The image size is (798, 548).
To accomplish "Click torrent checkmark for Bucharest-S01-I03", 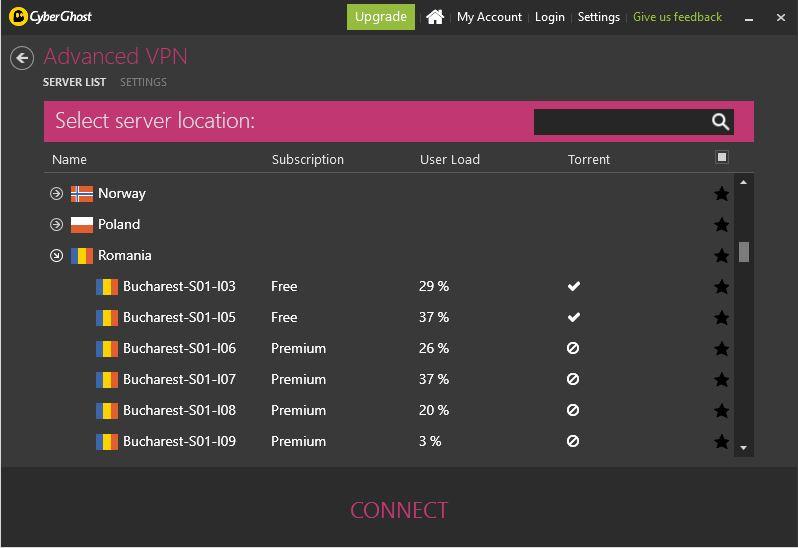I will click(574, 286).
